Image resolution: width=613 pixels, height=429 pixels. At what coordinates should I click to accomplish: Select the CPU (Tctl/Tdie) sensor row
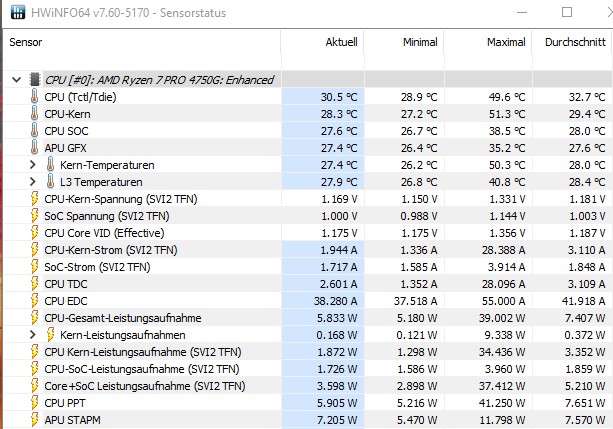click(308, 97)
